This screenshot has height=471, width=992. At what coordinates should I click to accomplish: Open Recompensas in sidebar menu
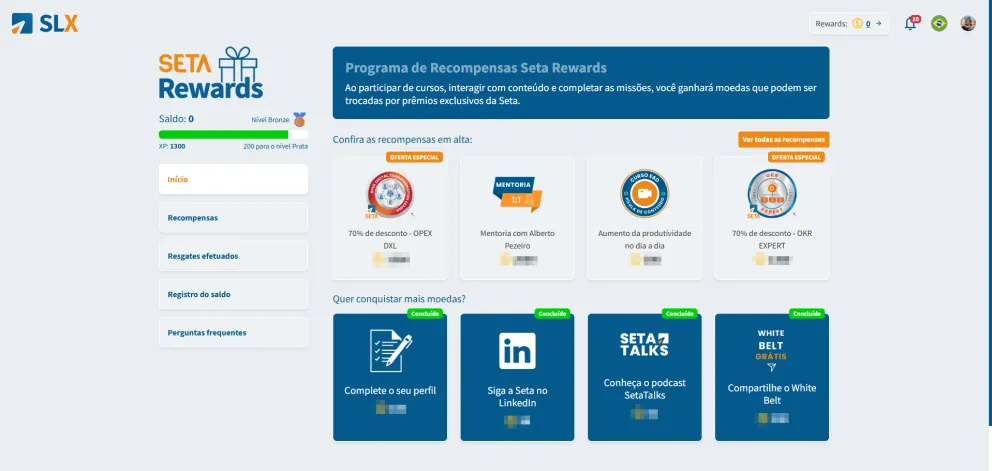pos(233,218)
